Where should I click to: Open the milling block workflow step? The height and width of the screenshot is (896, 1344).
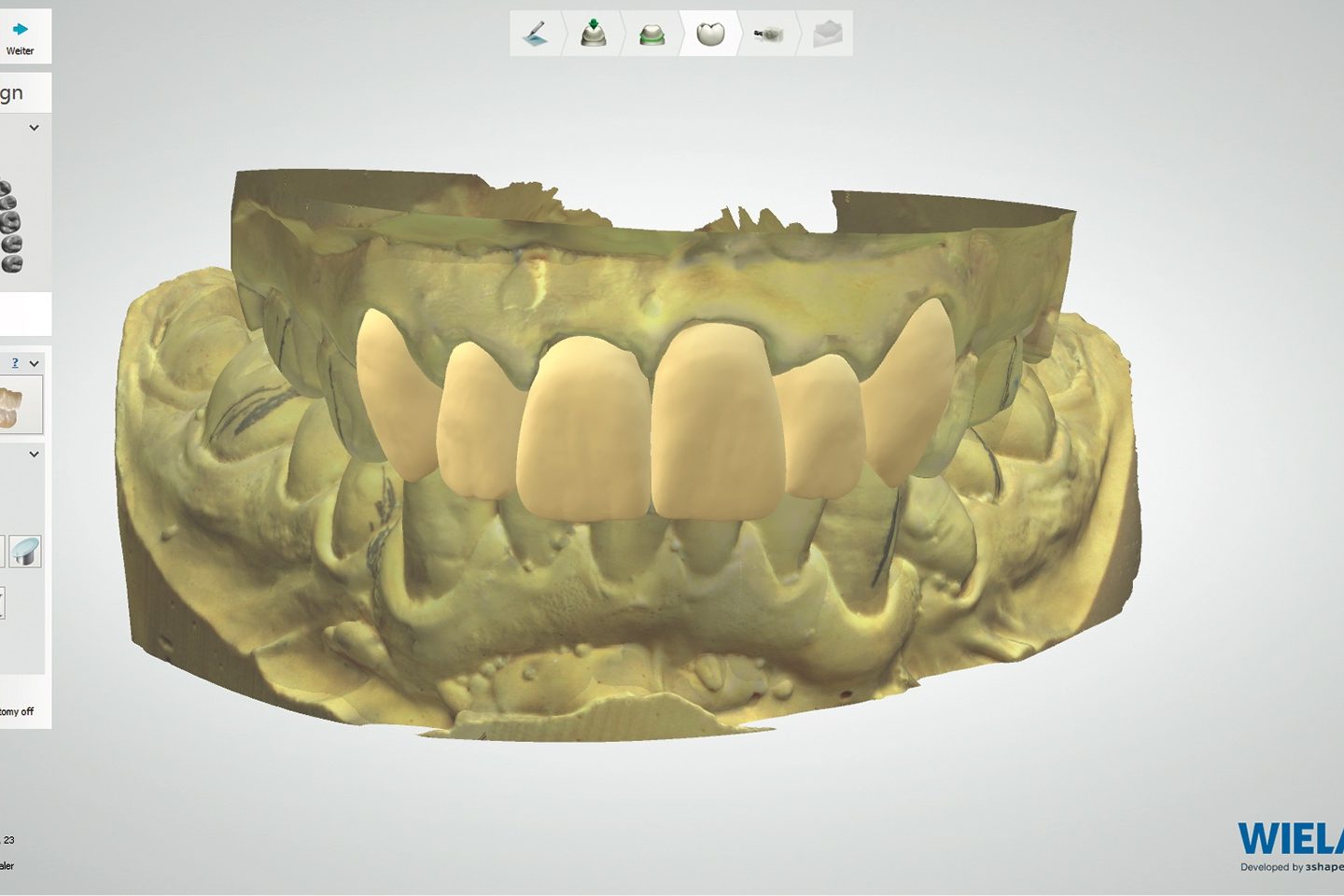coord(768,35)
